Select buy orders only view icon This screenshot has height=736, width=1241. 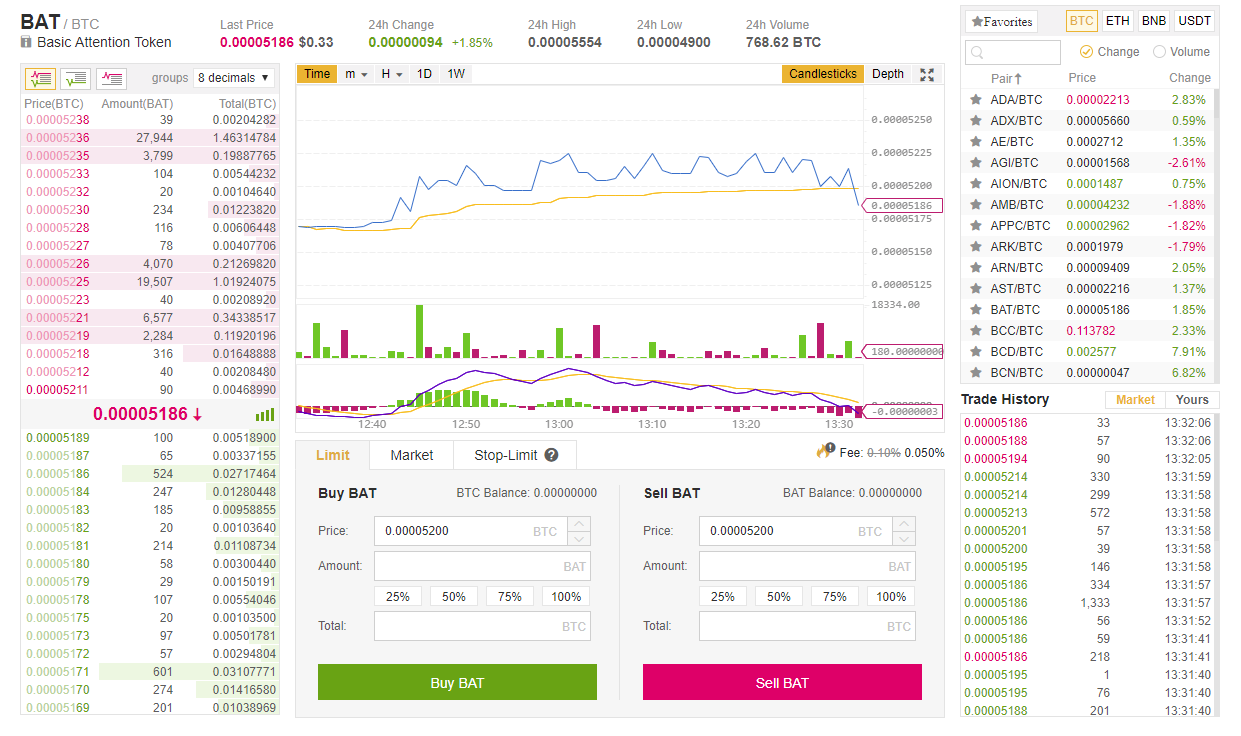click(75, 78)
